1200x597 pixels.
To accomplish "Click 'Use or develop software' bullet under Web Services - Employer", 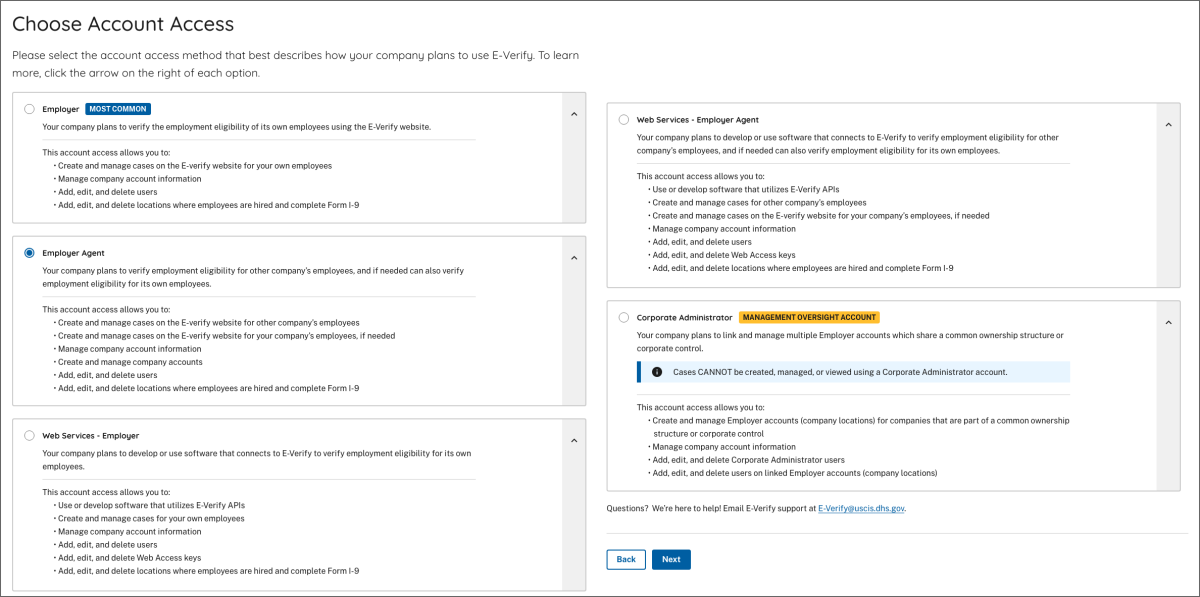I will tap(151, 505).
